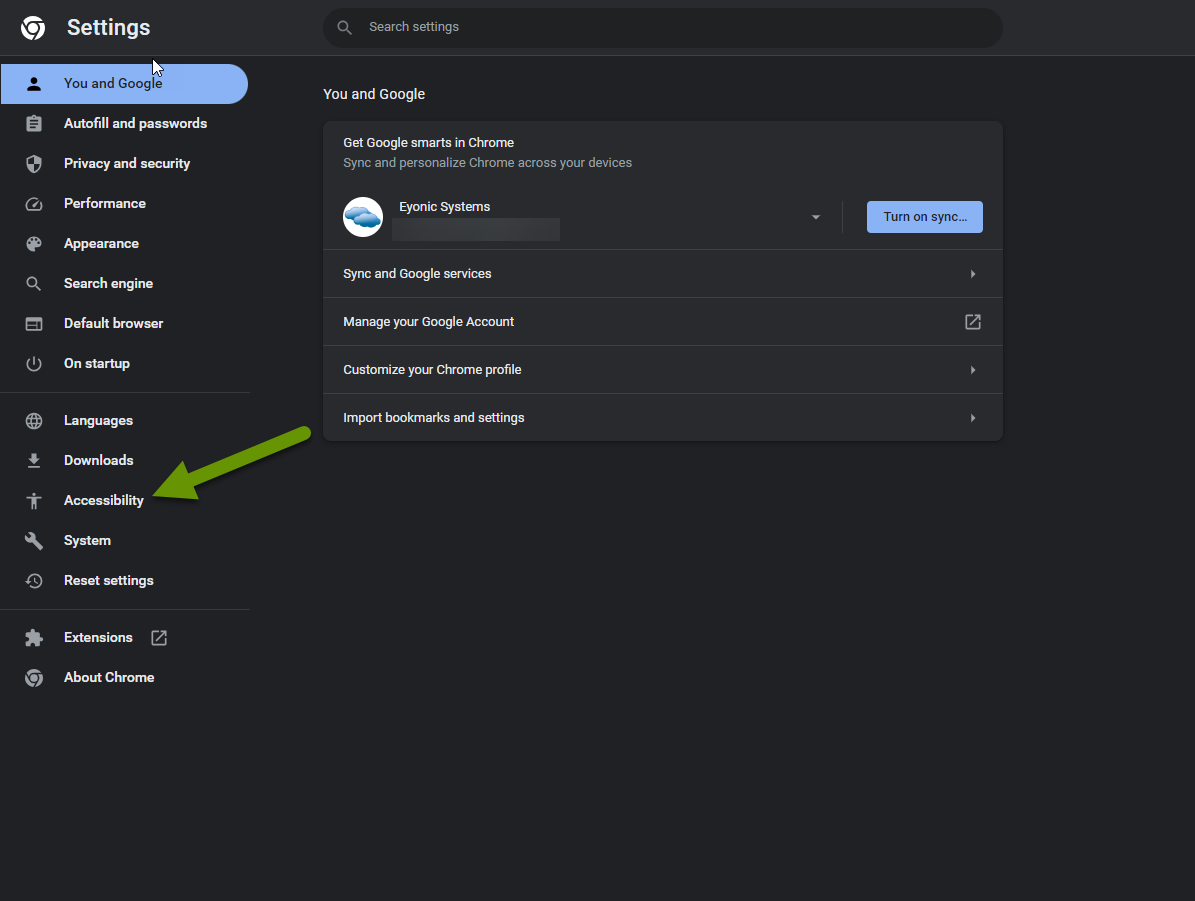Click the Eyonic Systems profile avatar
1195x901 pixels.
pos(363,217)
